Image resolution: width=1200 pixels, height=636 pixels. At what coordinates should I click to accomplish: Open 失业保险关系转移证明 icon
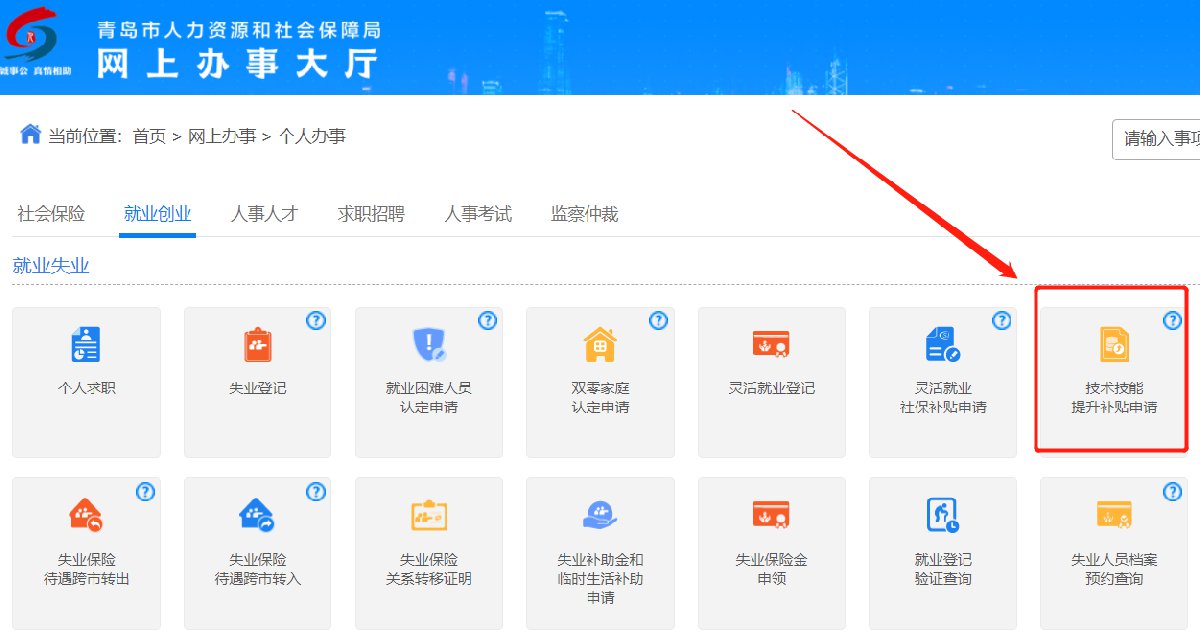[429, 516]
